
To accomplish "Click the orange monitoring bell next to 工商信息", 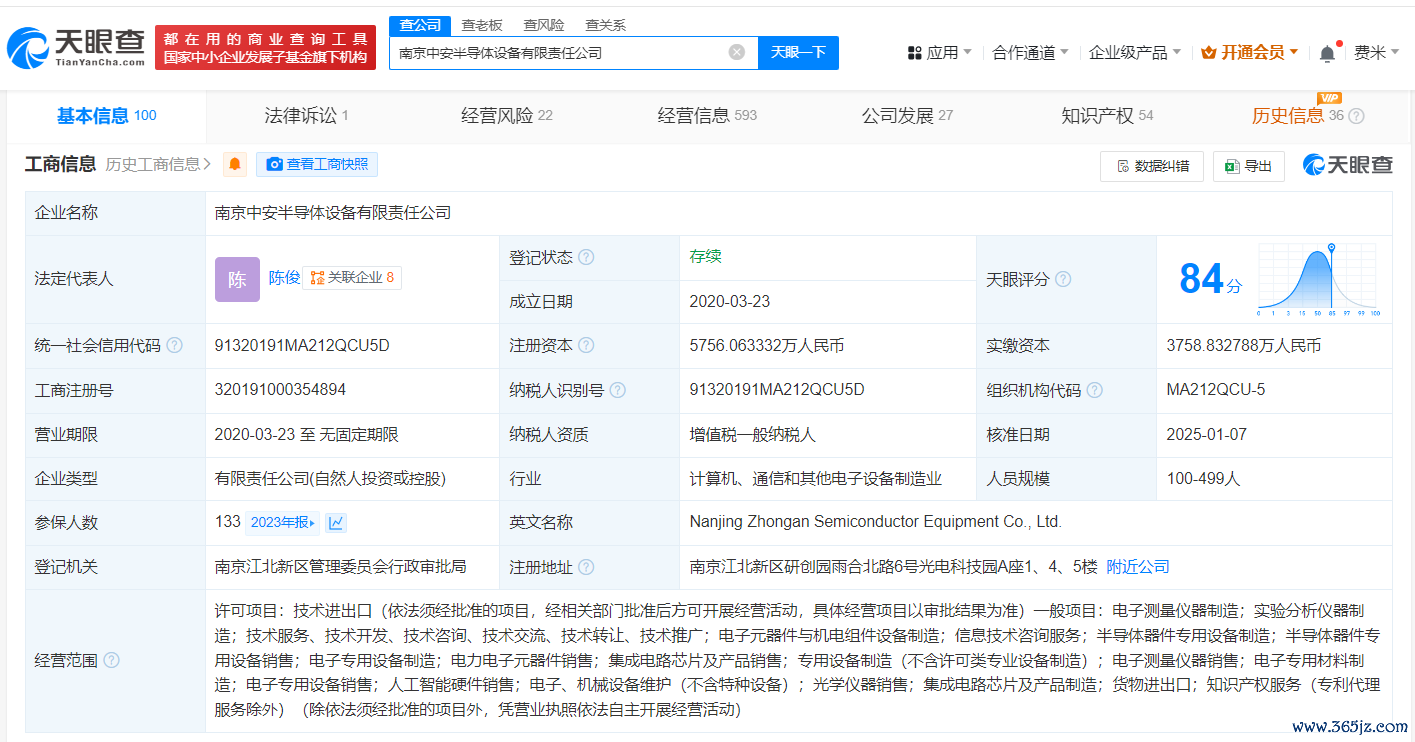I will [235, 165].
